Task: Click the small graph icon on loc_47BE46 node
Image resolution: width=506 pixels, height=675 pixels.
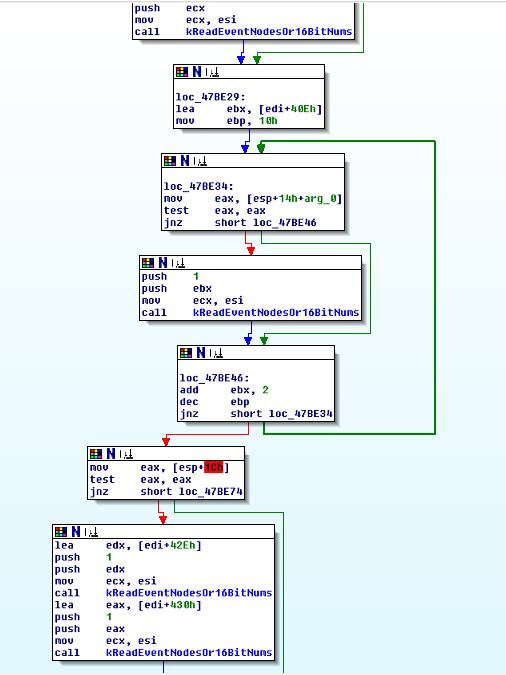Action: (216, 353)
